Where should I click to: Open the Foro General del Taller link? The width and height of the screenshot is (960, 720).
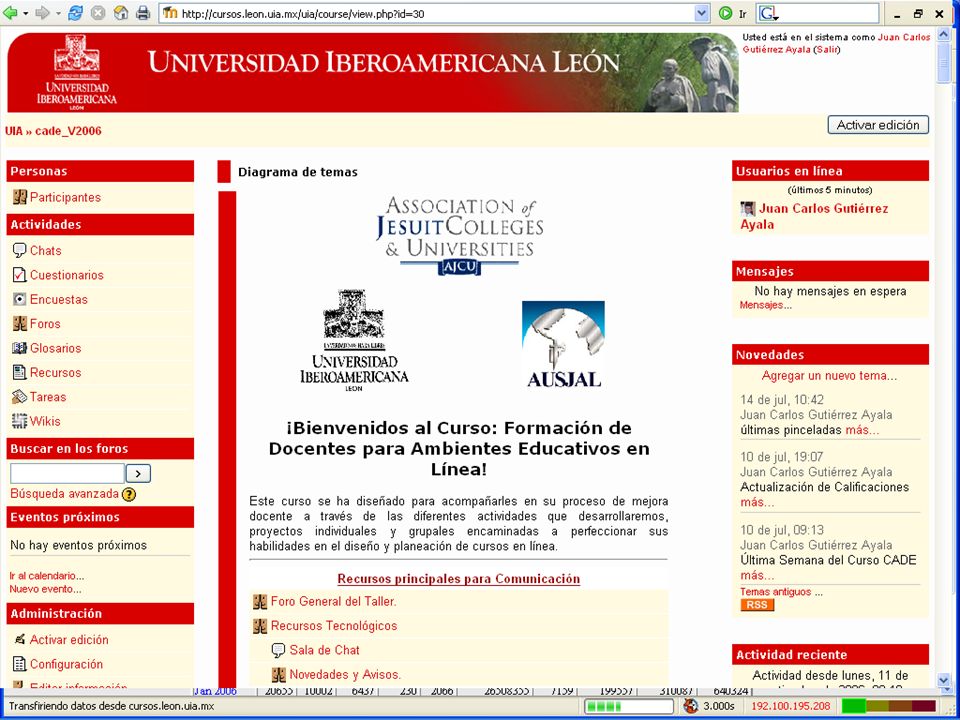pyautogui.click(x=334, y=601)
